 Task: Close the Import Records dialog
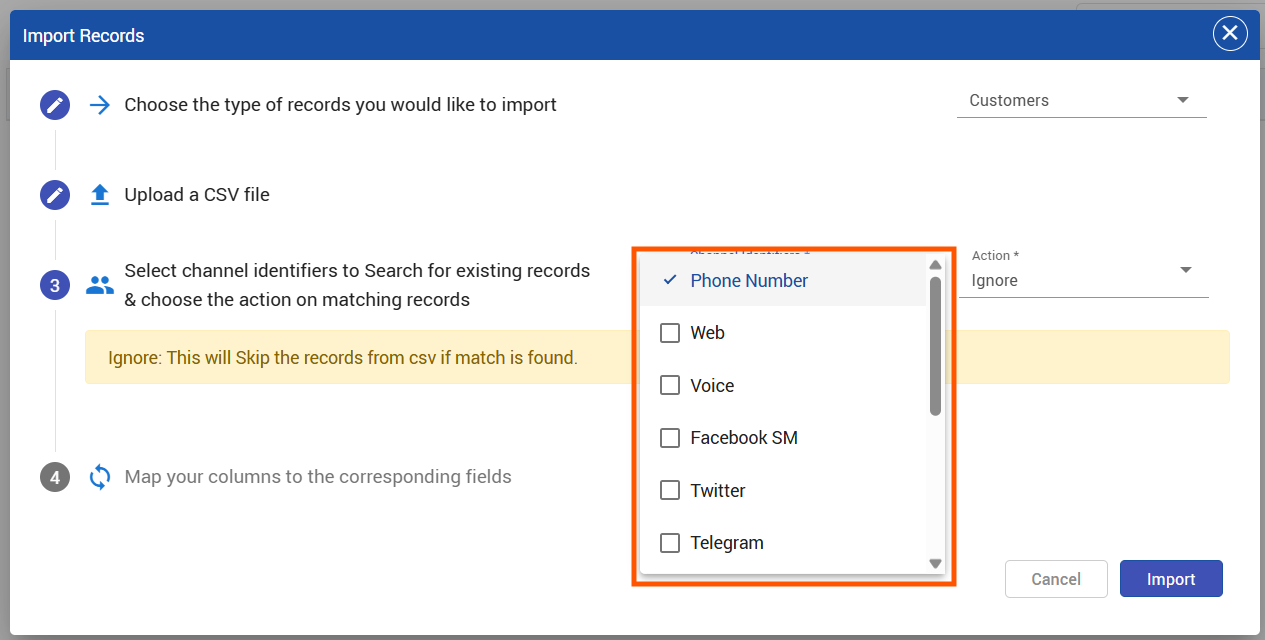[x=1229, y=34]
